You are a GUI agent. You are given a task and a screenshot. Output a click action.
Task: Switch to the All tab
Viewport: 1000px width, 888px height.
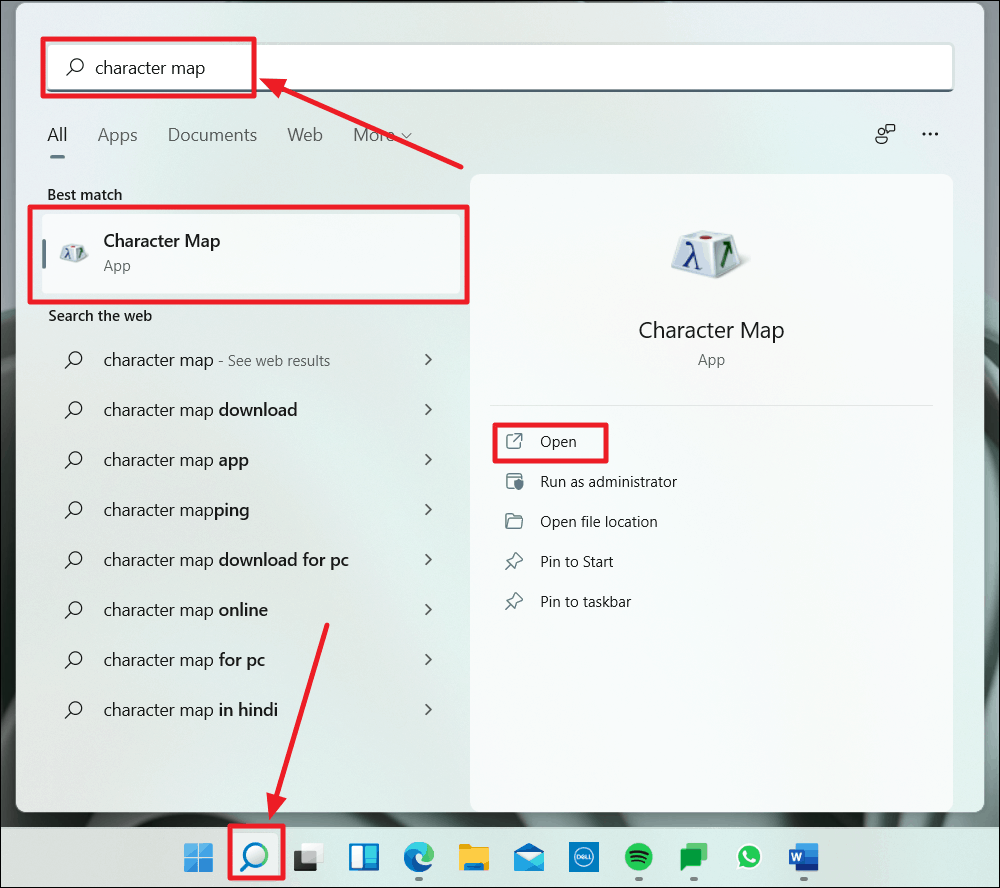57,135
